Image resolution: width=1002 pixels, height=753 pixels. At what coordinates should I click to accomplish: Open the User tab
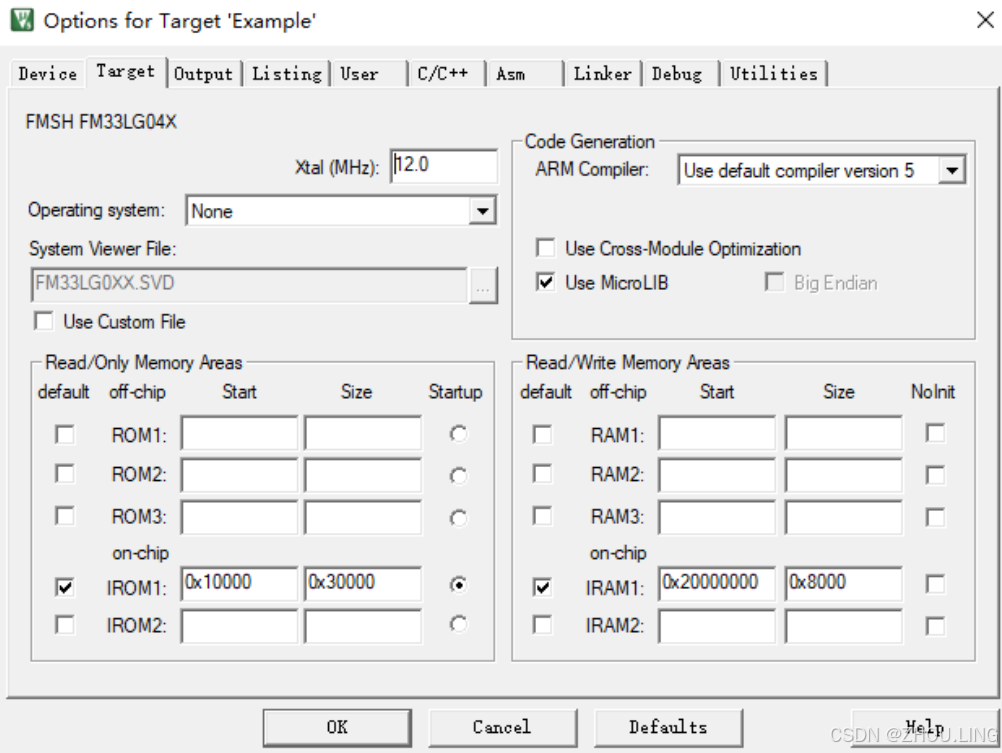point(368,74)
